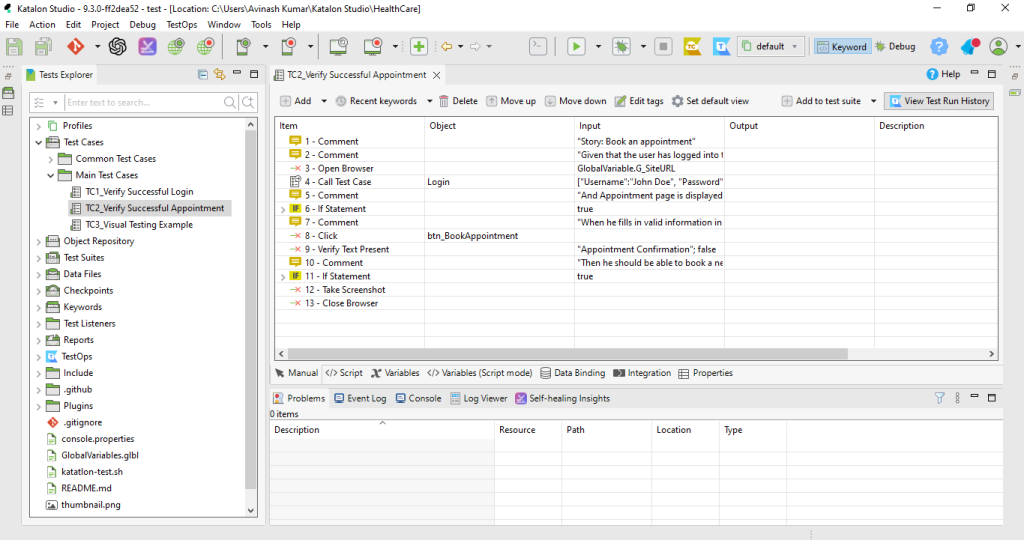Viewport: 1024px width, 540px height.
Task: Click the Move up button
Action: coord(511,101)
